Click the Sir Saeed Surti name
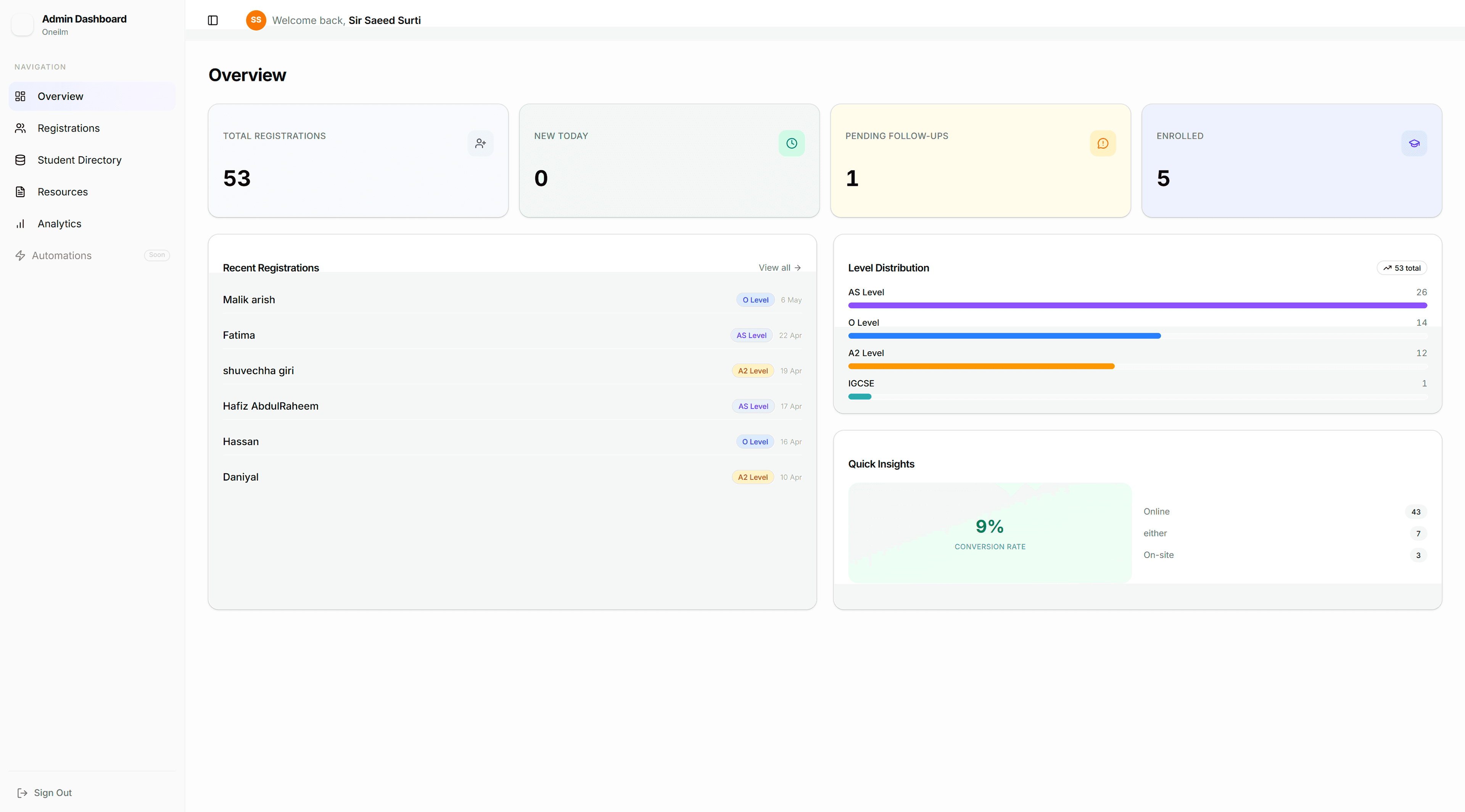Viewport: 1465px width, 812px height. (385, 21)
